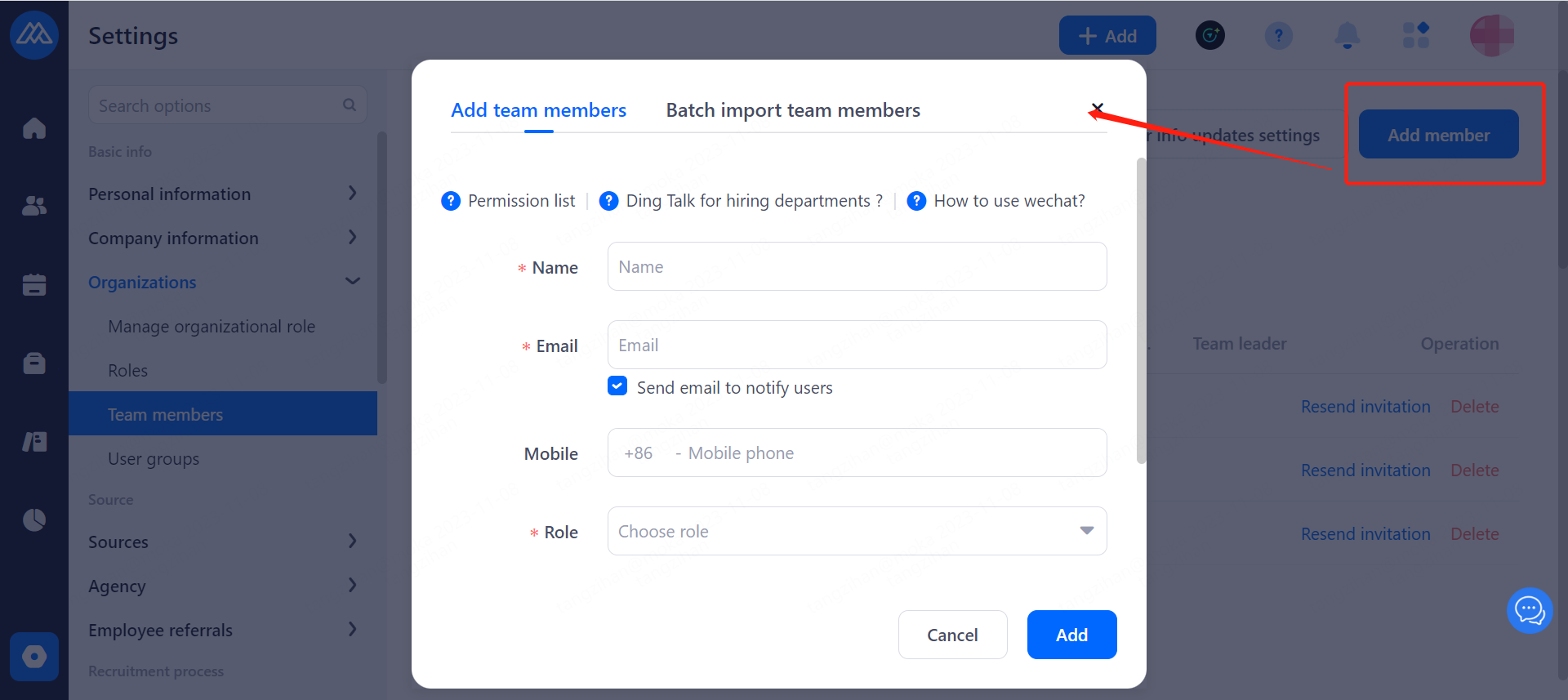Click the home icon in left sidebar
This screenshot has height=700, width=1568.
coord(34,128)
